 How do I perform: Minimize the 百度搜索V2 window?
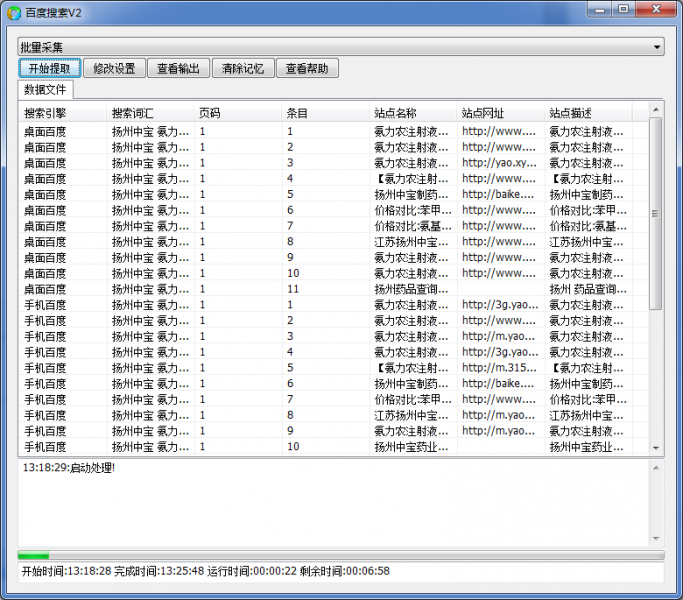[599, 9]
